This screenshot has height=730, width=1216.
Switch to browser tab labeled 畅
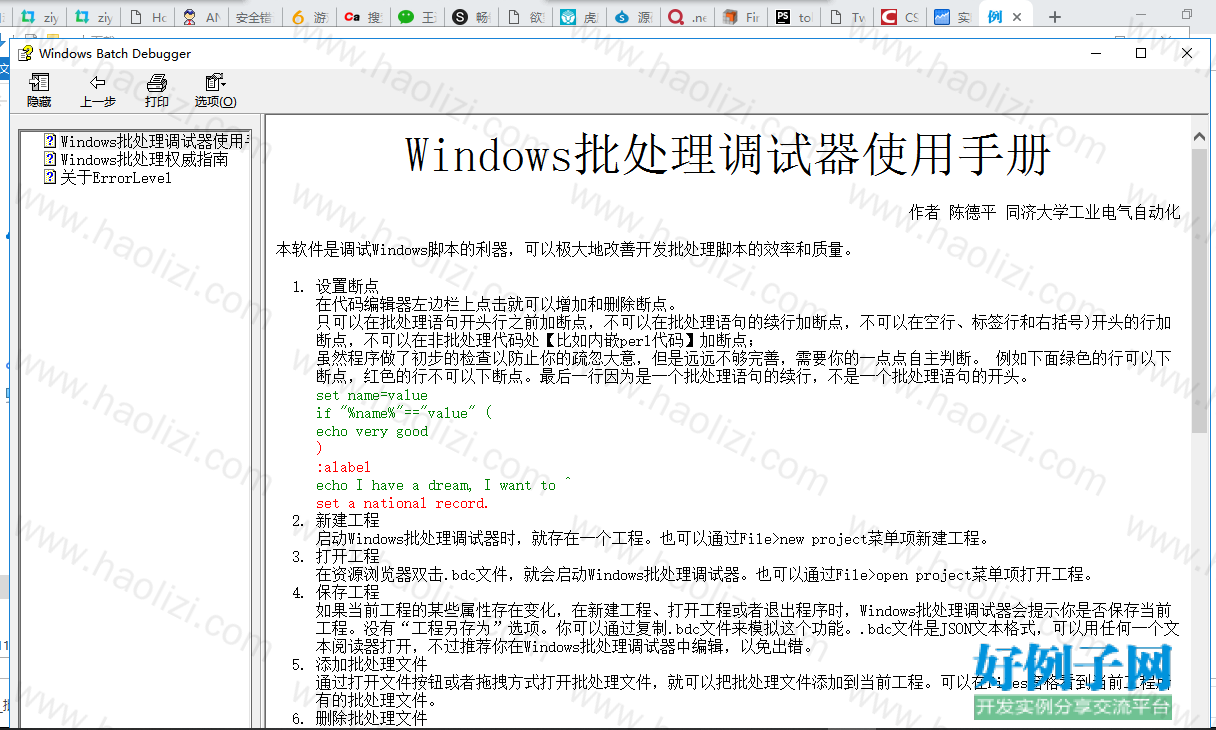[x=470, y=17]
